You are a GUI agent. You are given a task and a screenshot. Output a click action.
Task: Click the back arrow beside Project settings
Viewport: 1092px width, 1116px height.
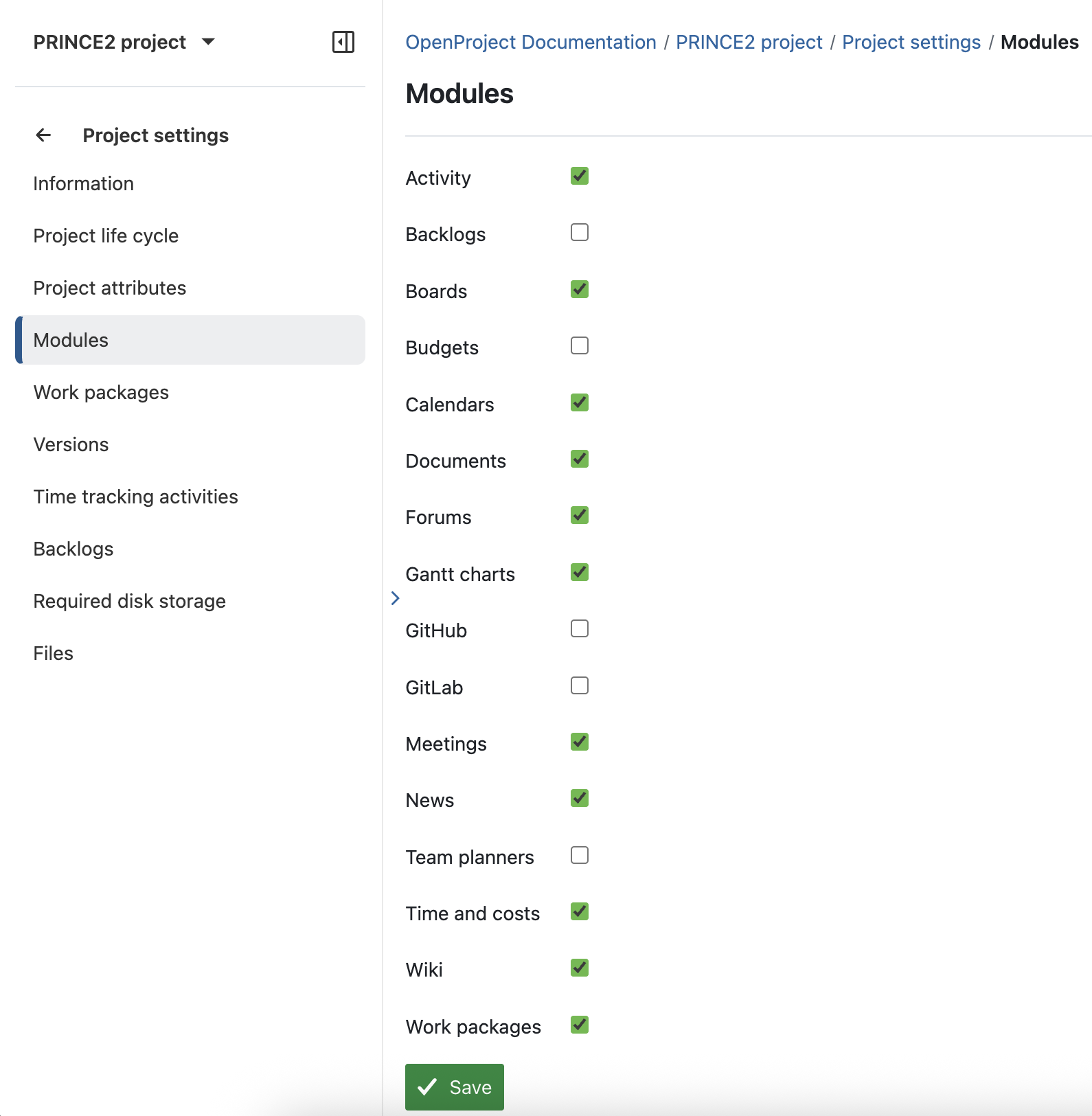(x=43, y=135)
